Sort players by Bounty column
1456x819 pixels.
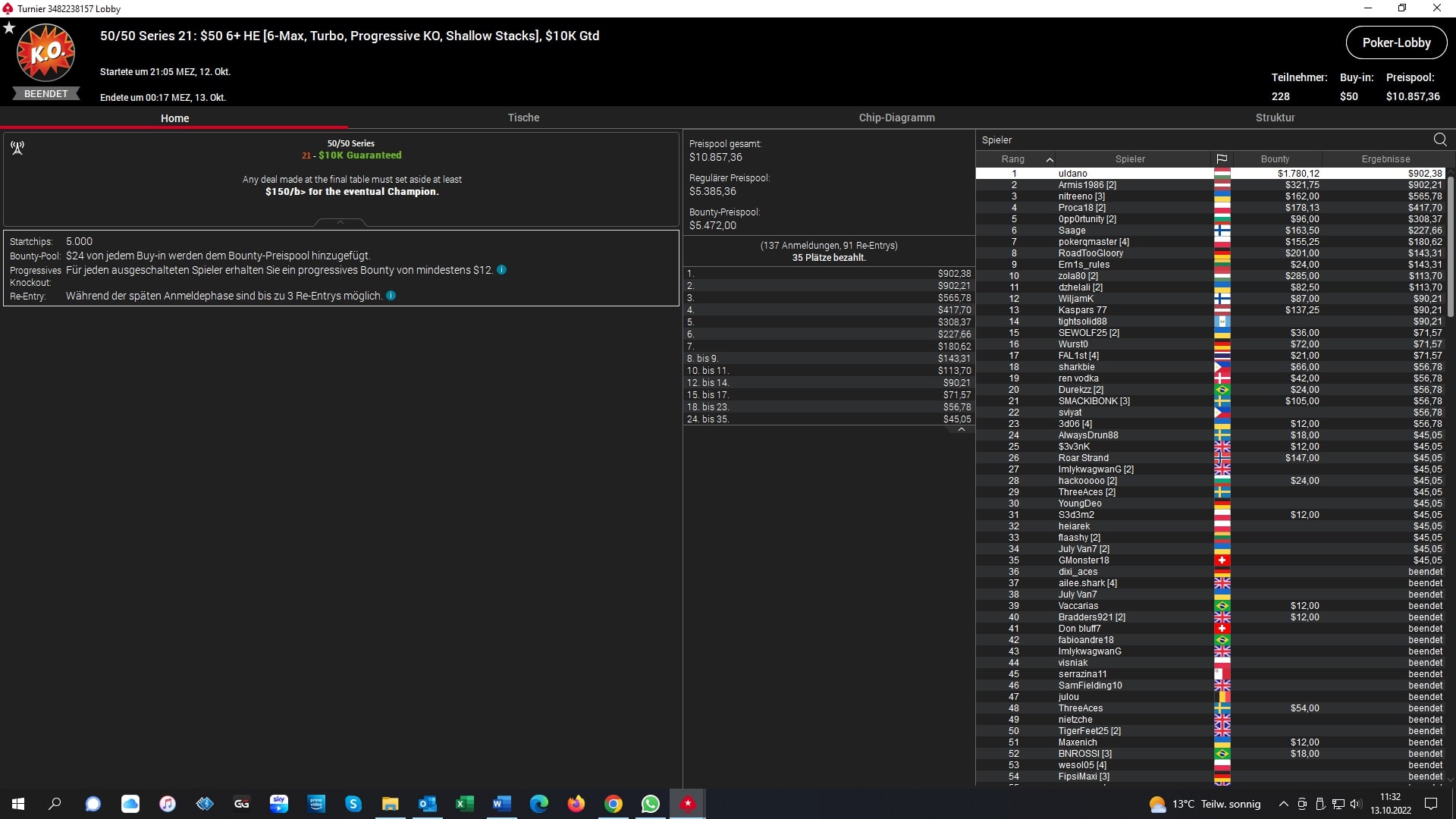click(1275, 159)
